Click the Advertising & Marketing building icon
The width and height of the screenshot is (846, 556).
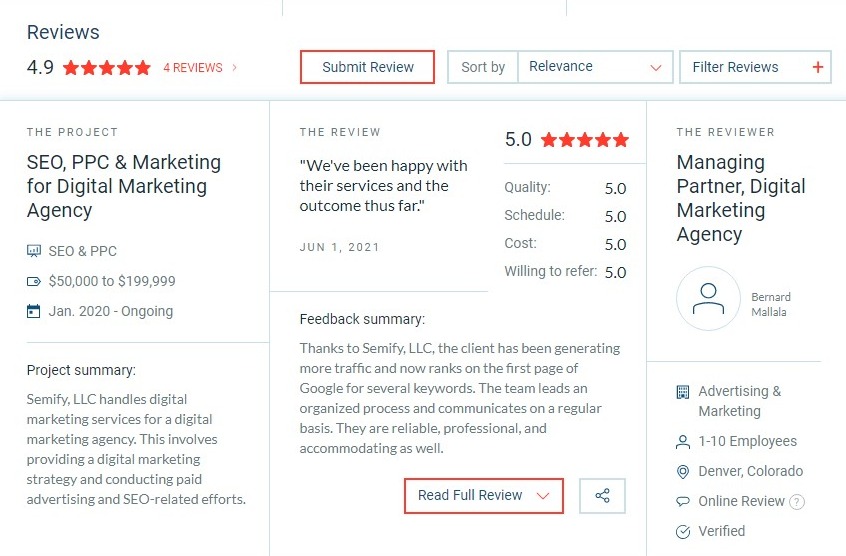[x=683, y=392]
